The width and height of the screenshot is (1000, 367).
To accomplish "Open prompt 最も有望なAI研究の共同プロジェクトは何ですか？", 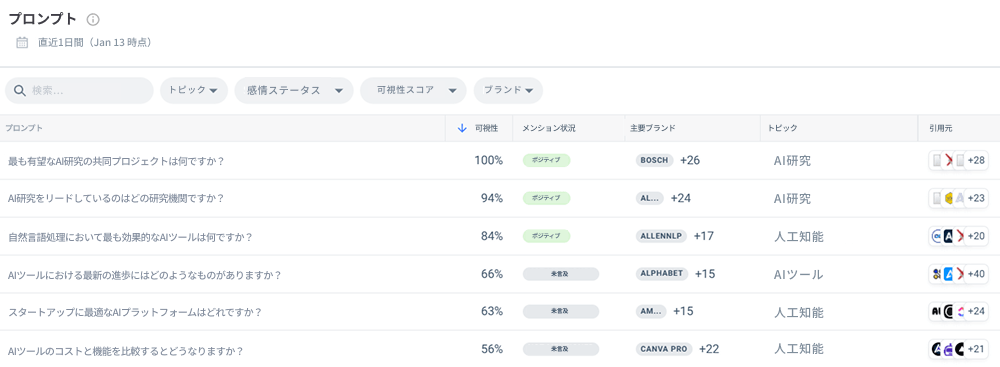I will (116, 161).
